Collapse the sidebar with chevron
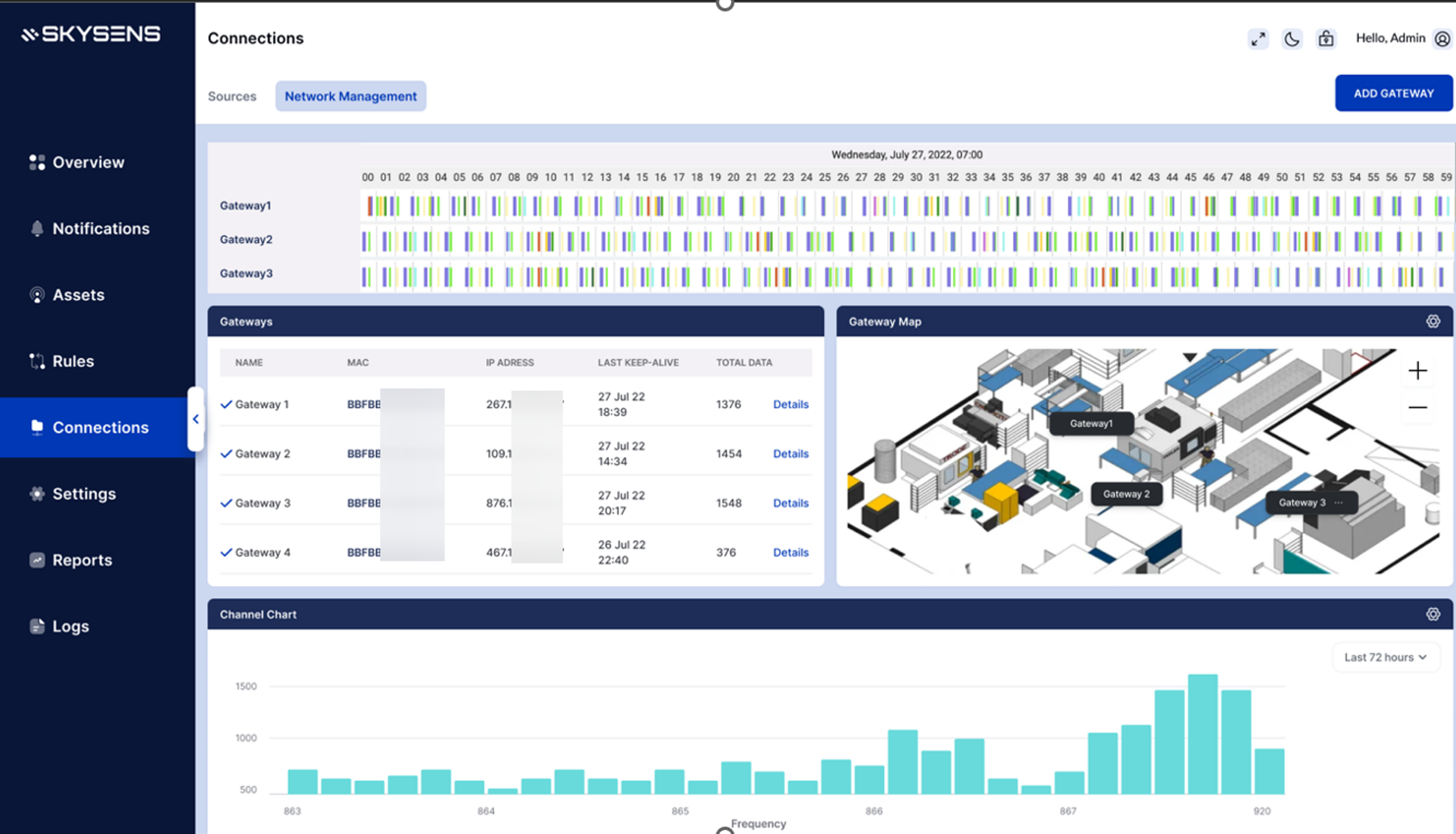This screenshot has width=1456, height=834. [x=196, y=419]
